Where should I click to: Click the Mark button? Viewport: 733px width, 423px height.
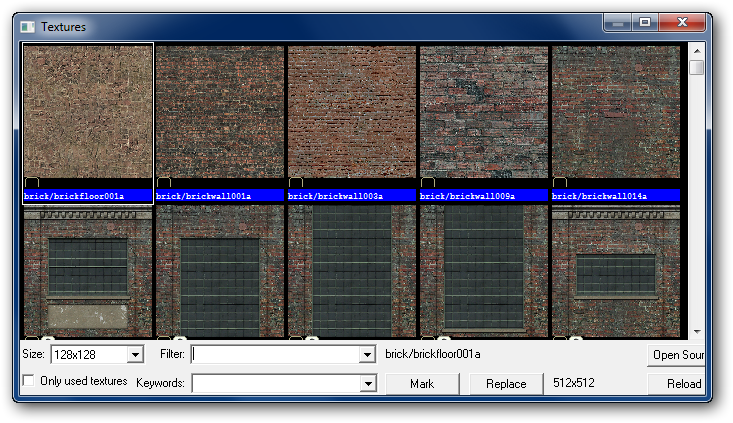pyautogui.click(x=422, y=384)
